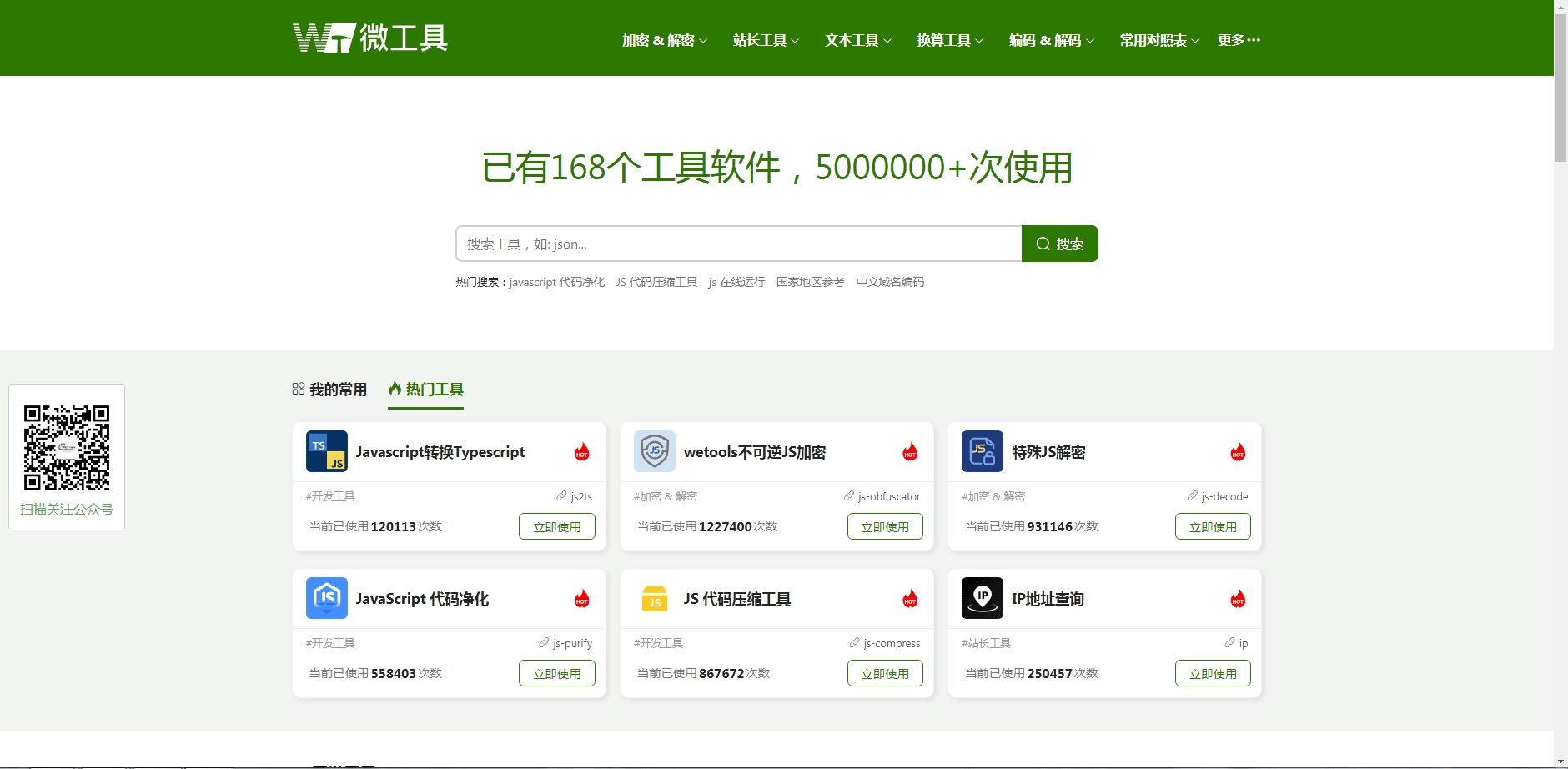Click hot search link js 在线运行
This screenshot has width=1568, height=769.
(736, 282)
